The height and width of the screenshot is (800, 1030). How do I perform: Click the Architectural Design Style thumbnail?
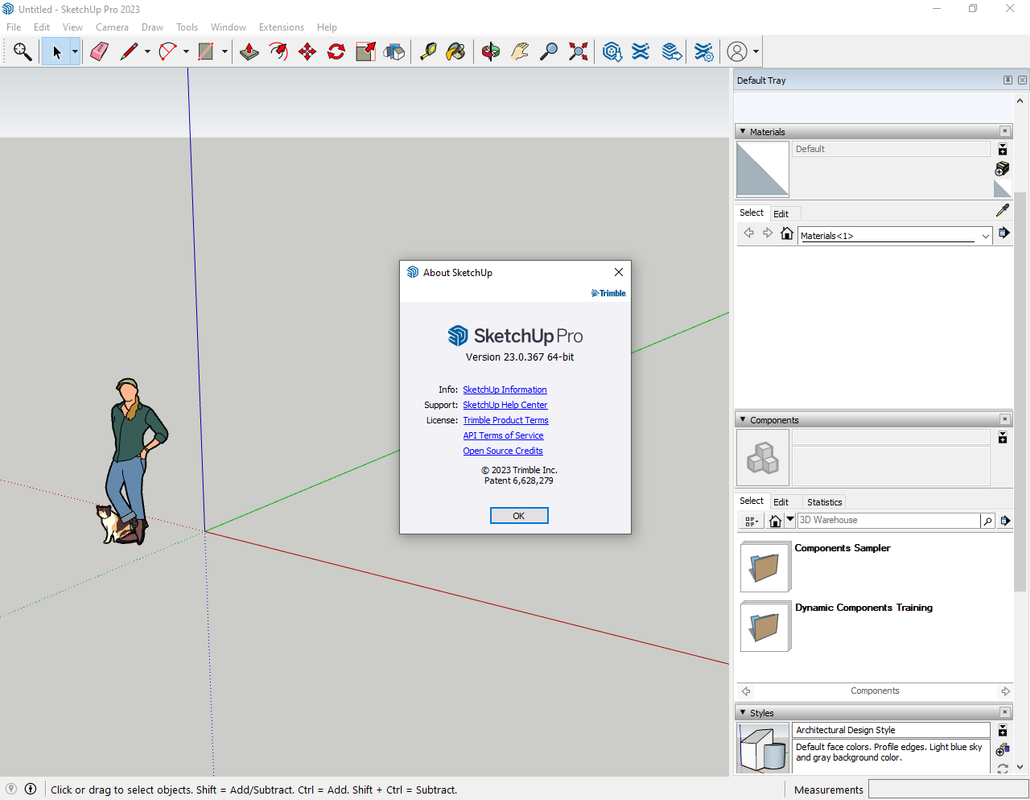point(763,747)
